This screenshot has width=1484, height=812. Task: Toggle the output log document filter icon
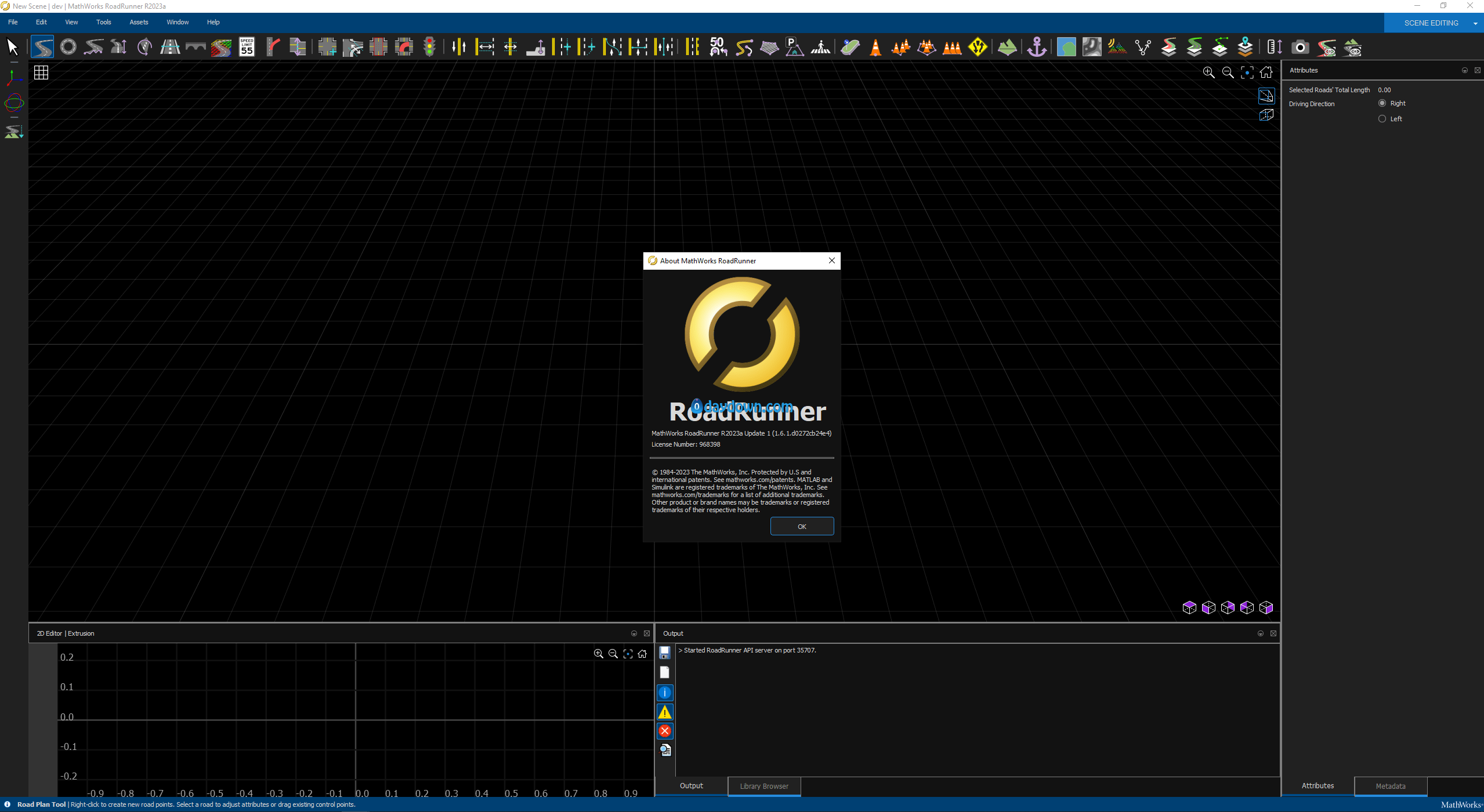click(x=665, y=751)
